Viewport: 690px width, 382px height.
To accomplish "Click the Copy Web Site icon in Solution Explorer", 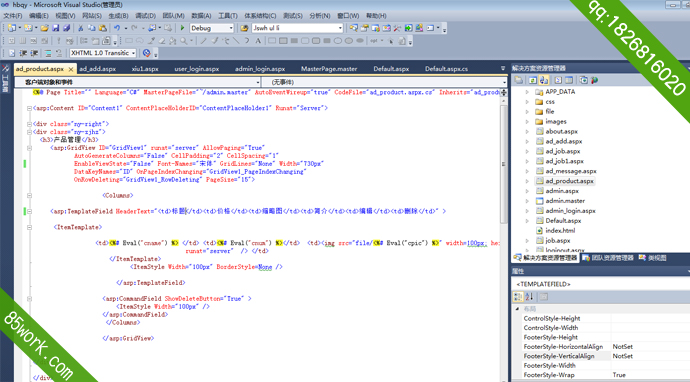I will 584,80.
